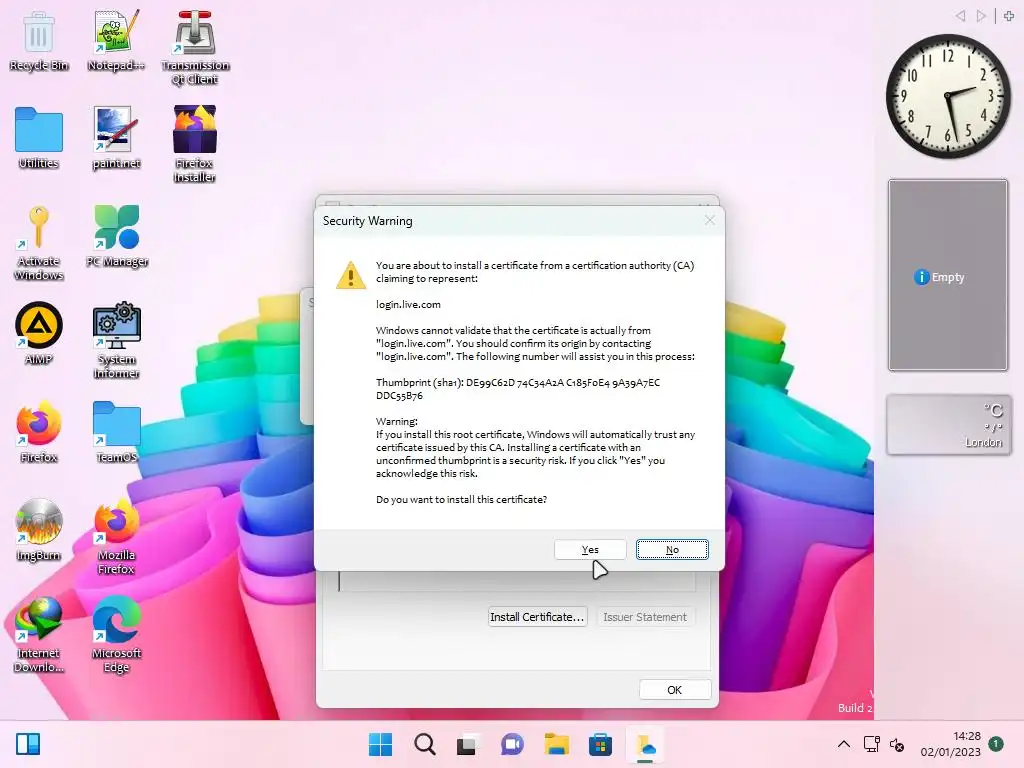Open Mozilla Firefox desktop shortcut
The width and height of the screenshot is (1024, 768).
116,536
